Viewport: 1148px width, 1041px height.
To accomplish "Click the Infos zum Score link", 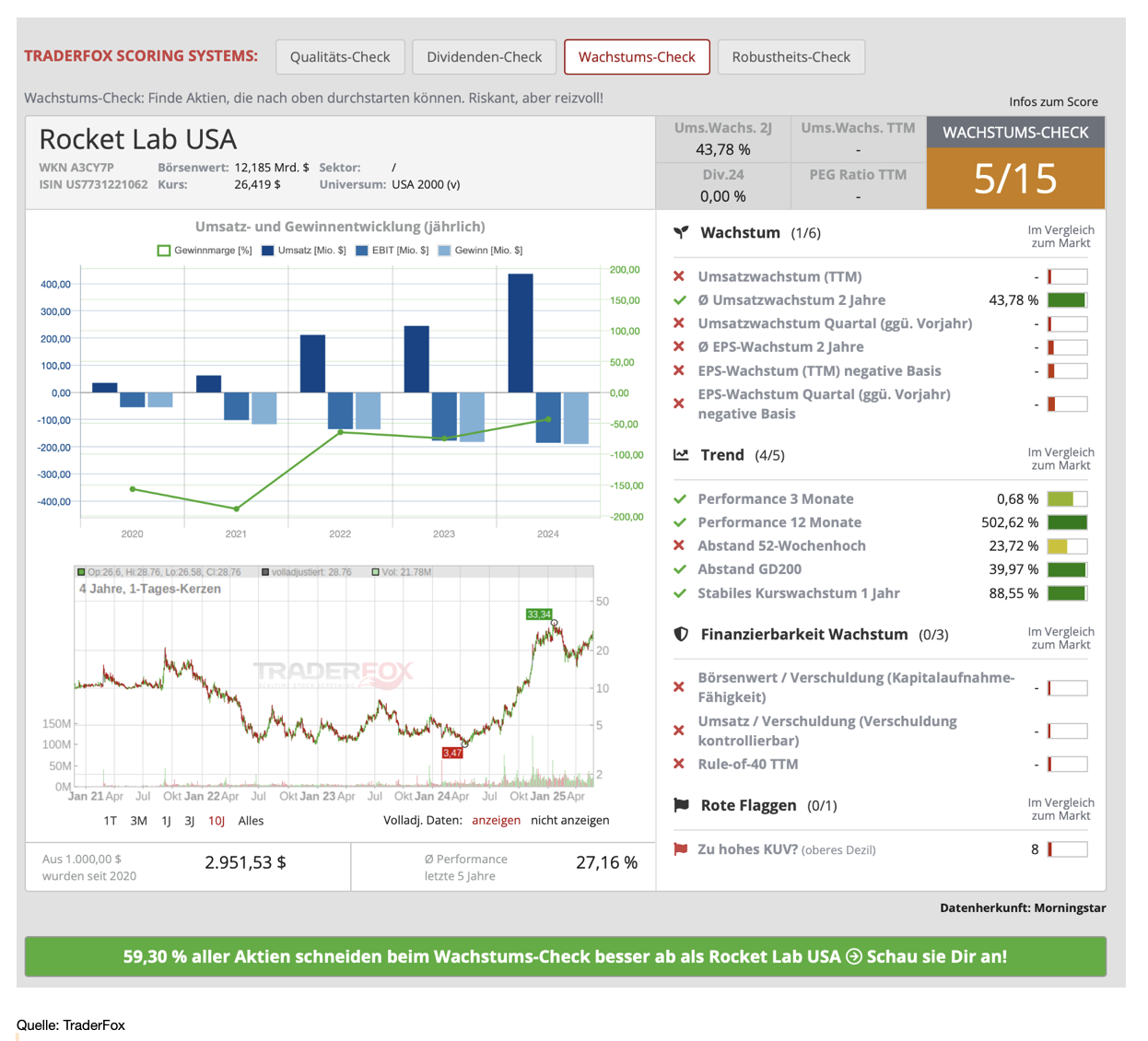I will 1053,102.
